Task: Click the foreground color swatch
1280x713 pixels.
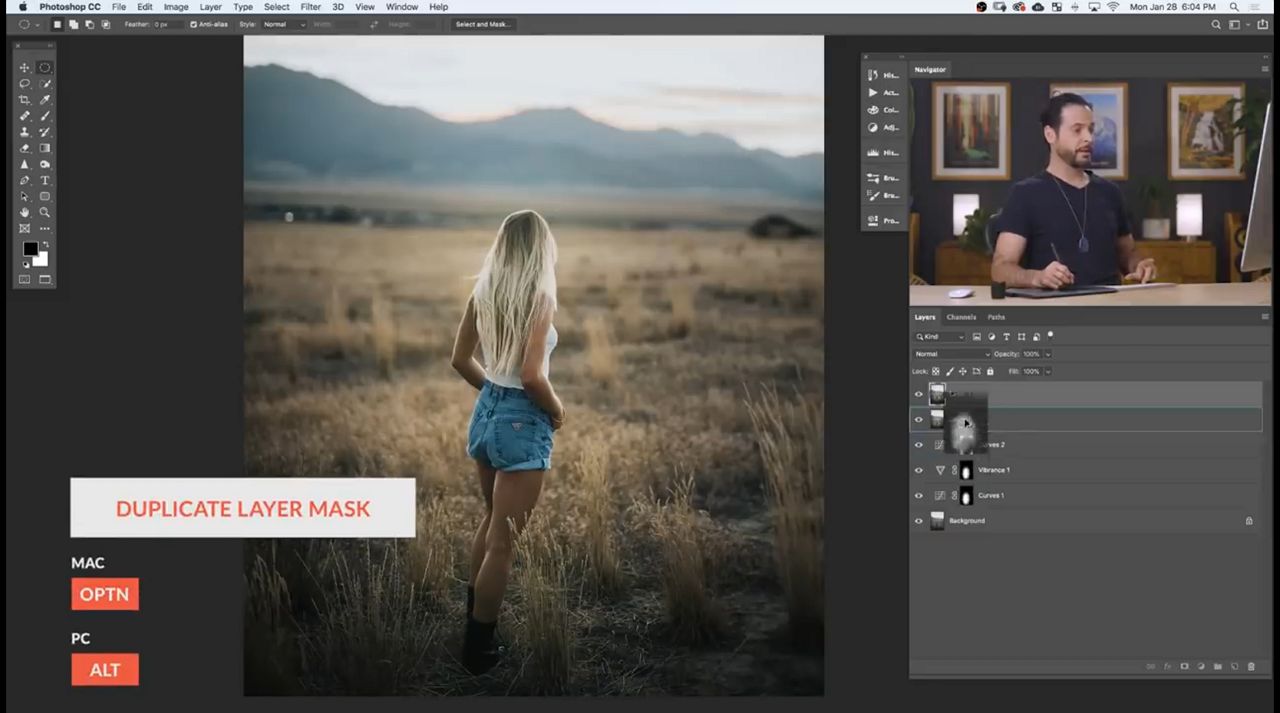Action: point(30,249)
